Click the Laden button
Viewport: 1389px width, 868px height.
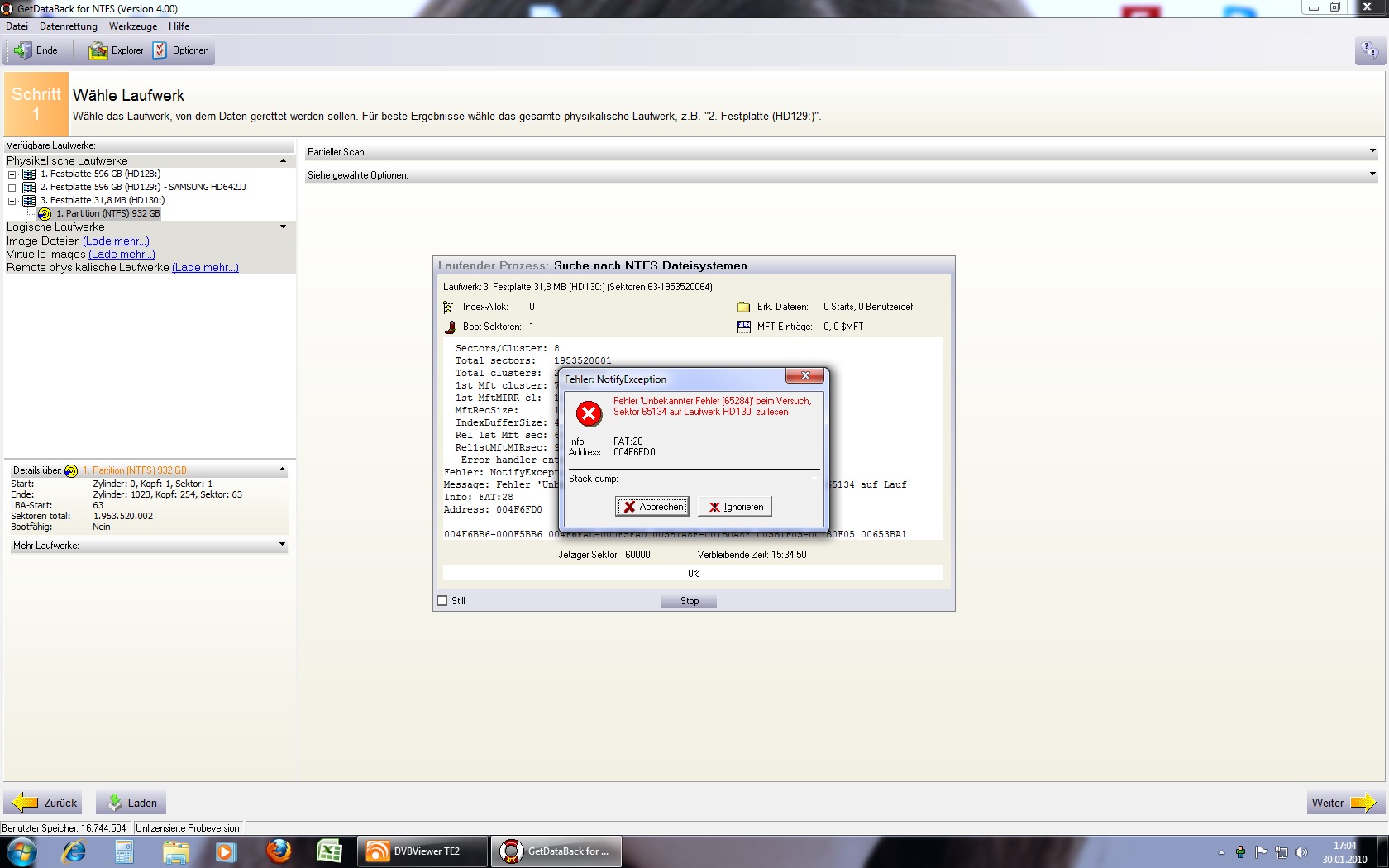(131, 803)
